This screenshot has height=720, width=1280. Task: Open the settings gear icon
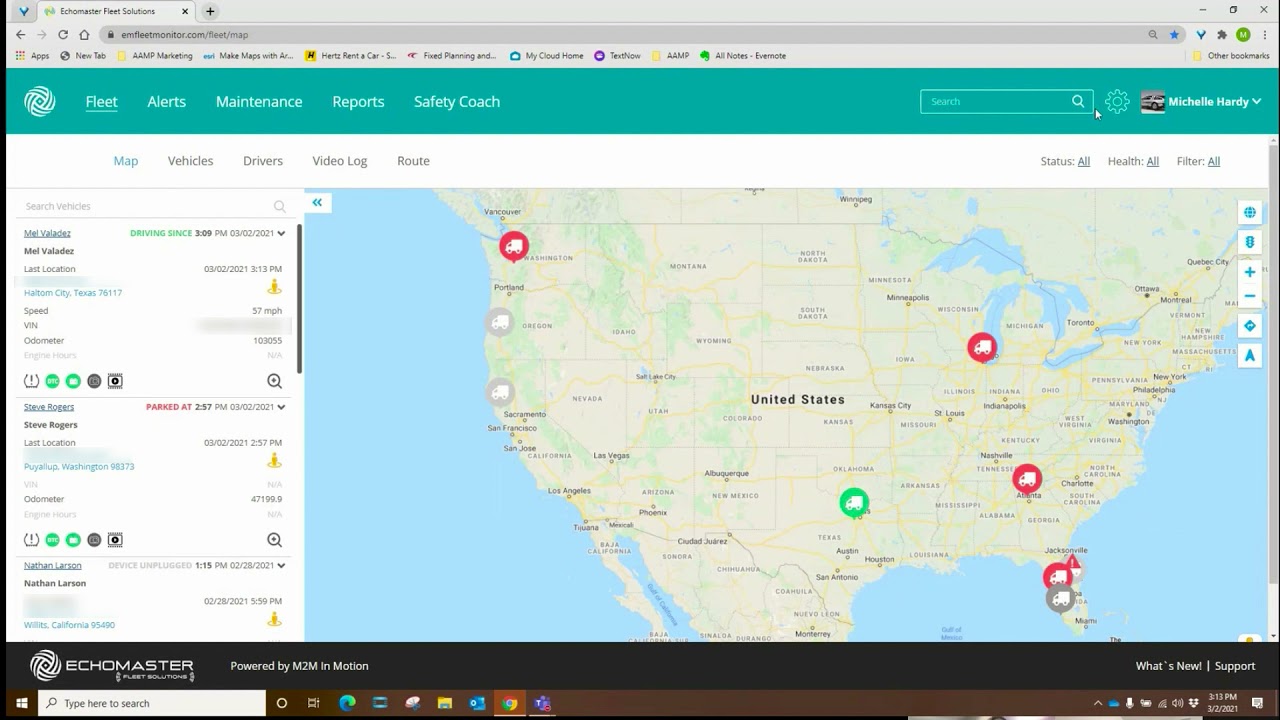coord(1117,101)
